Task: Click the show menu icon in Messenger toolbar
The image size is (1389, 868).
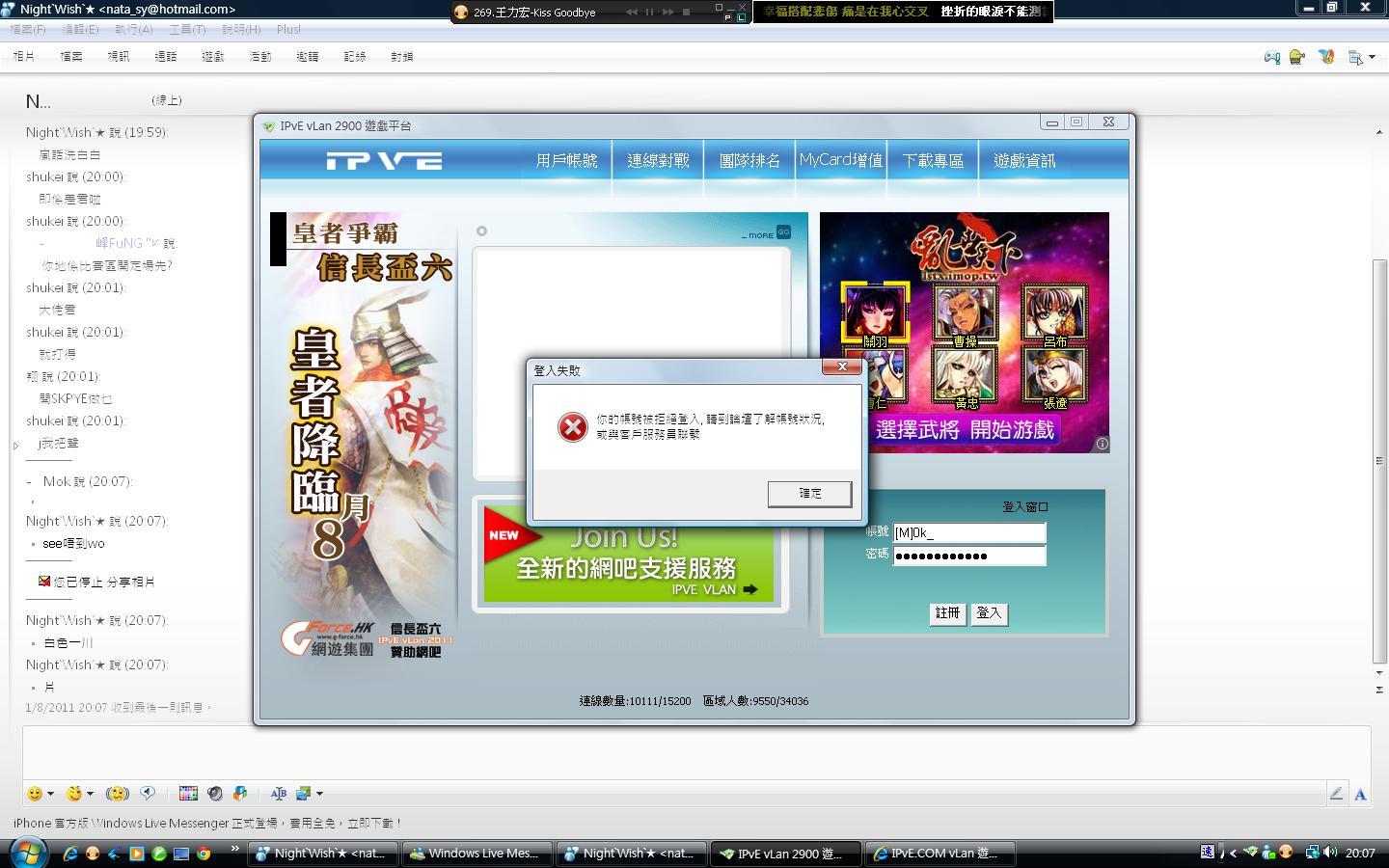Action: click(x=1355, y=58)
